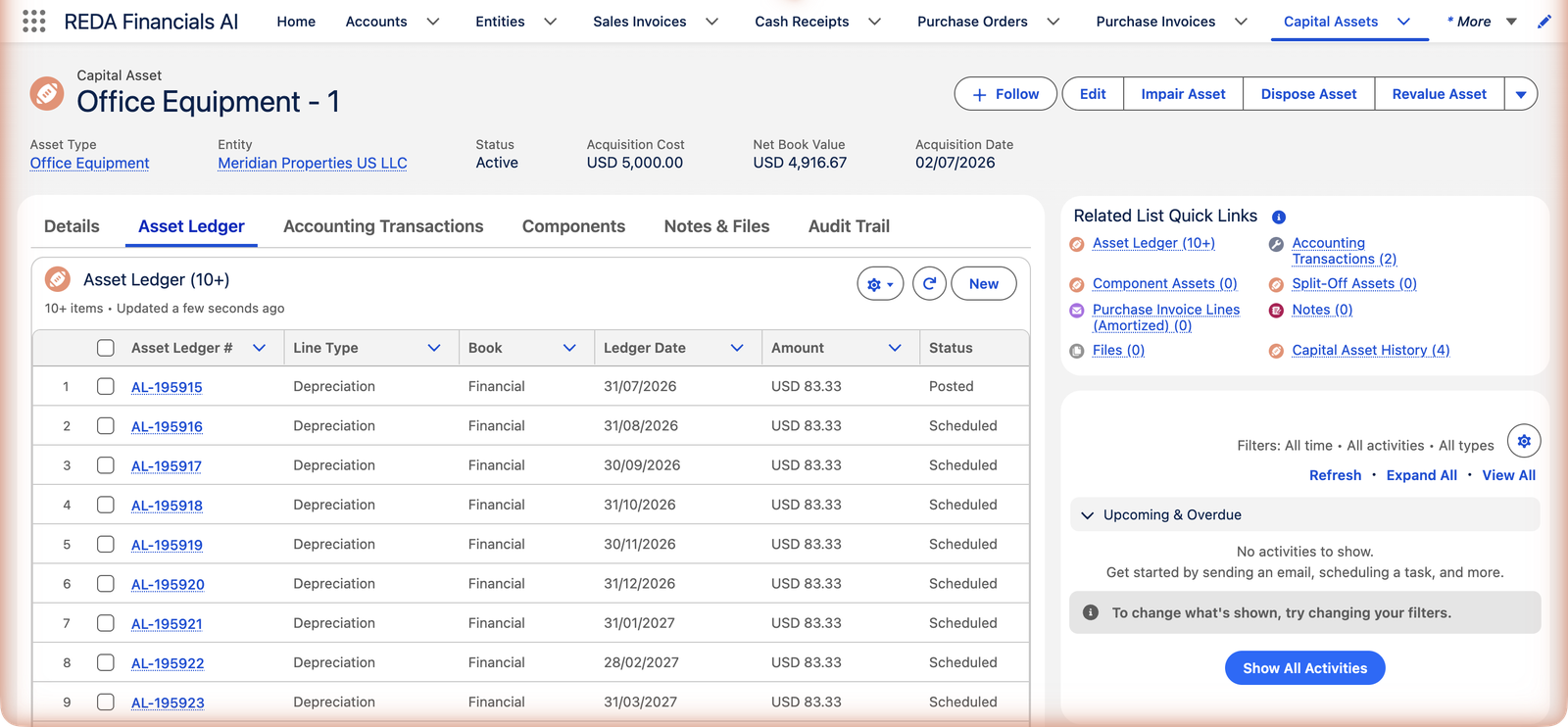Click the info icon in filter hint banner
1568x727 pixels.
[x=1090, y=612]
